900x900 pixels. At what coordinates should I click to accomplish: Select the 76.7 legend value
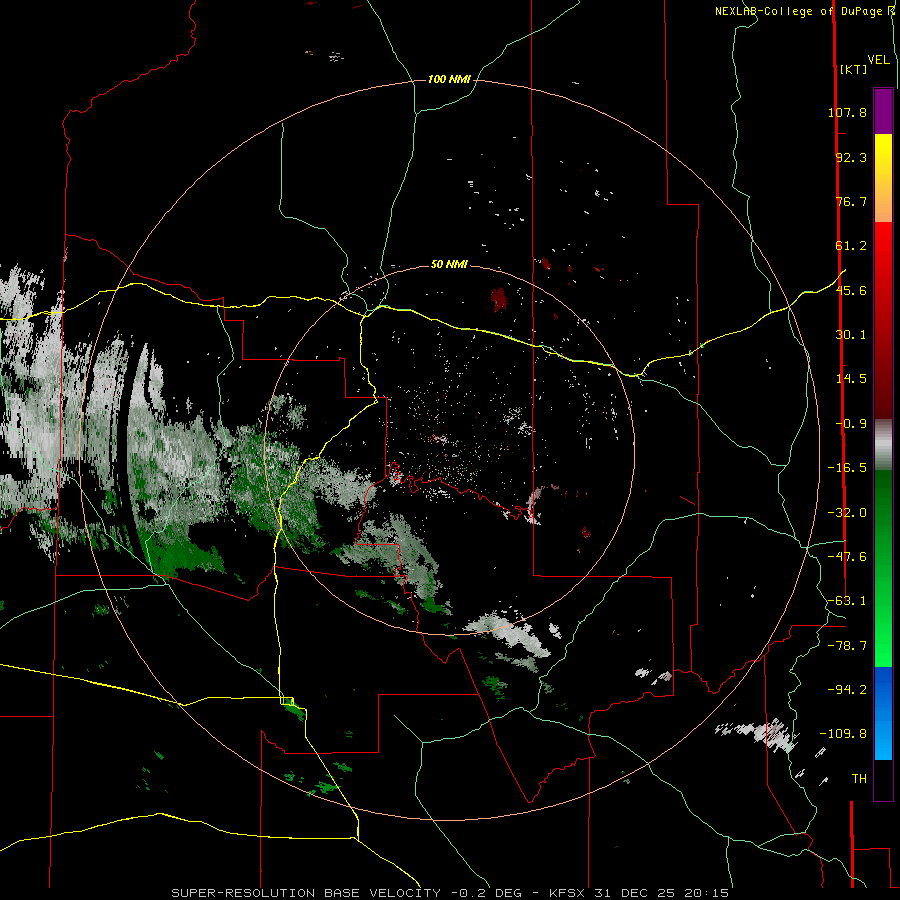pyautogui.click(x=851, y=201)
